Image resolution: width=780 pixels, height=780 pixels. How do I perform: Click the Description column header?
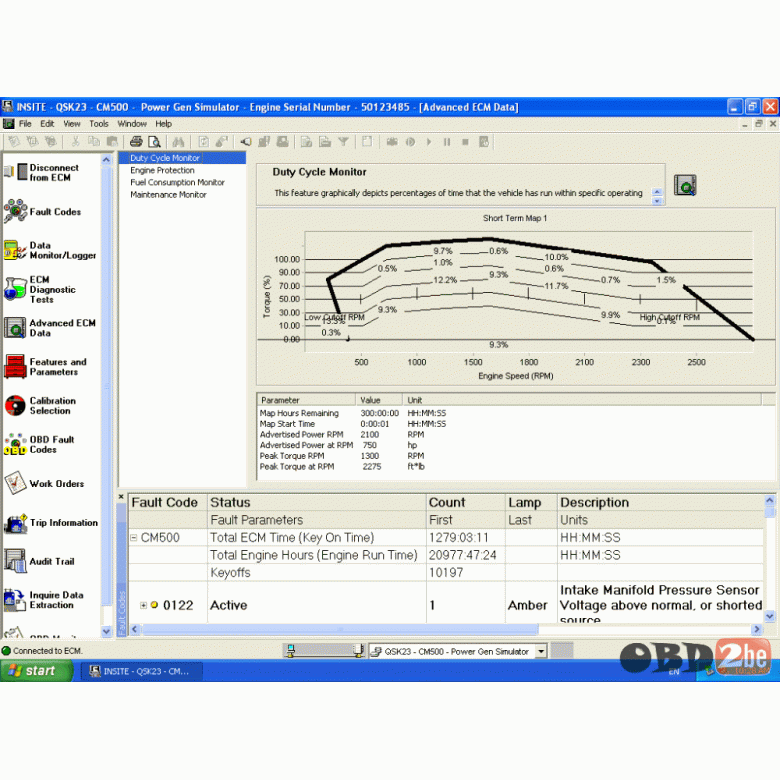(x=661, y=502)
